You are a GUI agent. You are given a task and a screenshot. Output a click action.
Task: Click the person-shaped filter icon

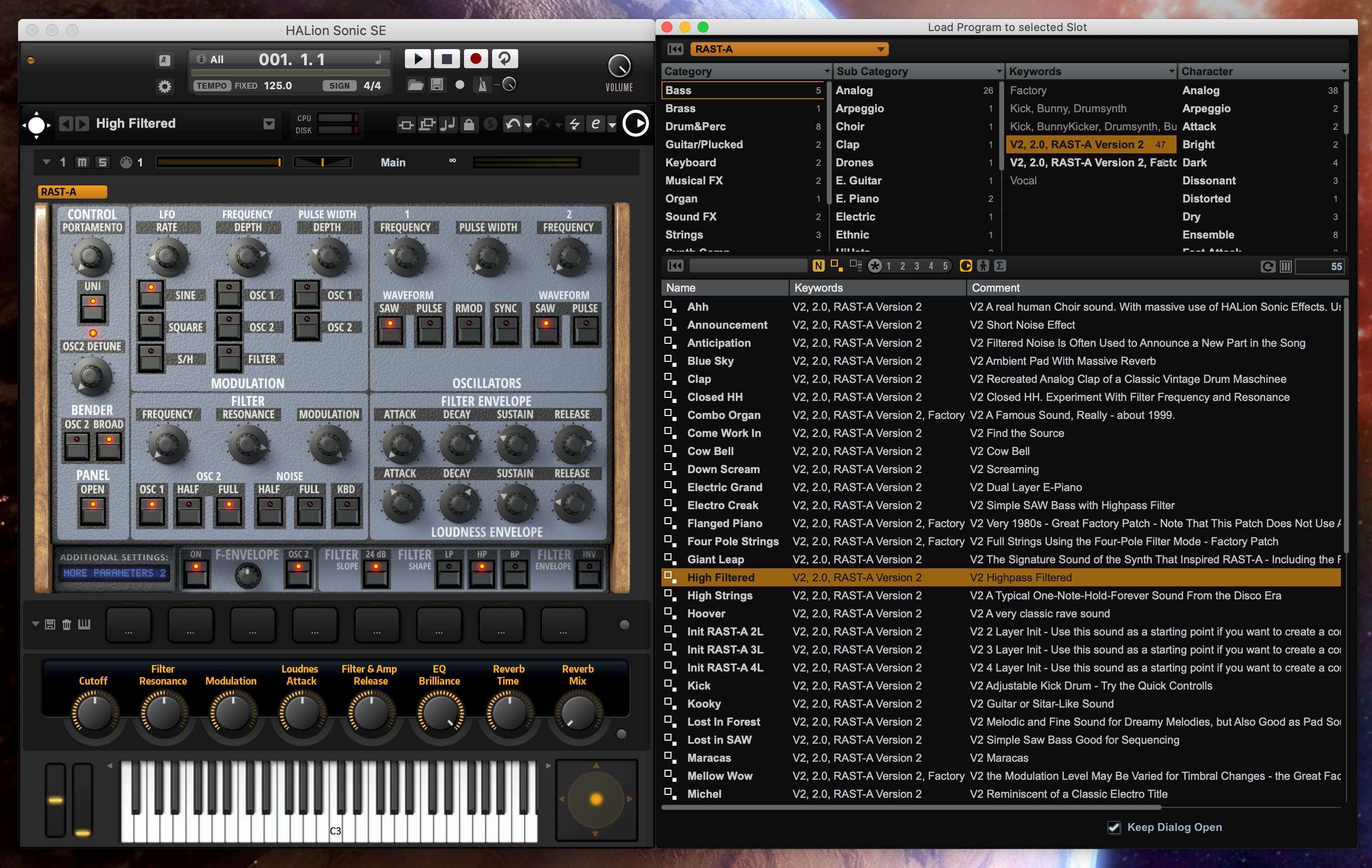[x=983, y=266]
